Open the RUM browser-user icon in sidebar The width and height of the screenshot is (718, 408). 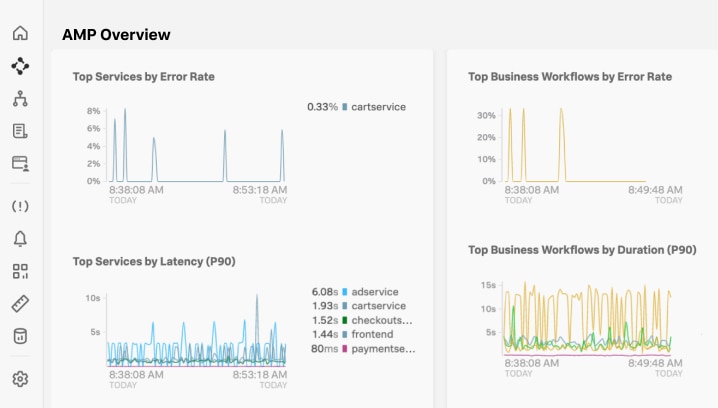pos(20,163)
